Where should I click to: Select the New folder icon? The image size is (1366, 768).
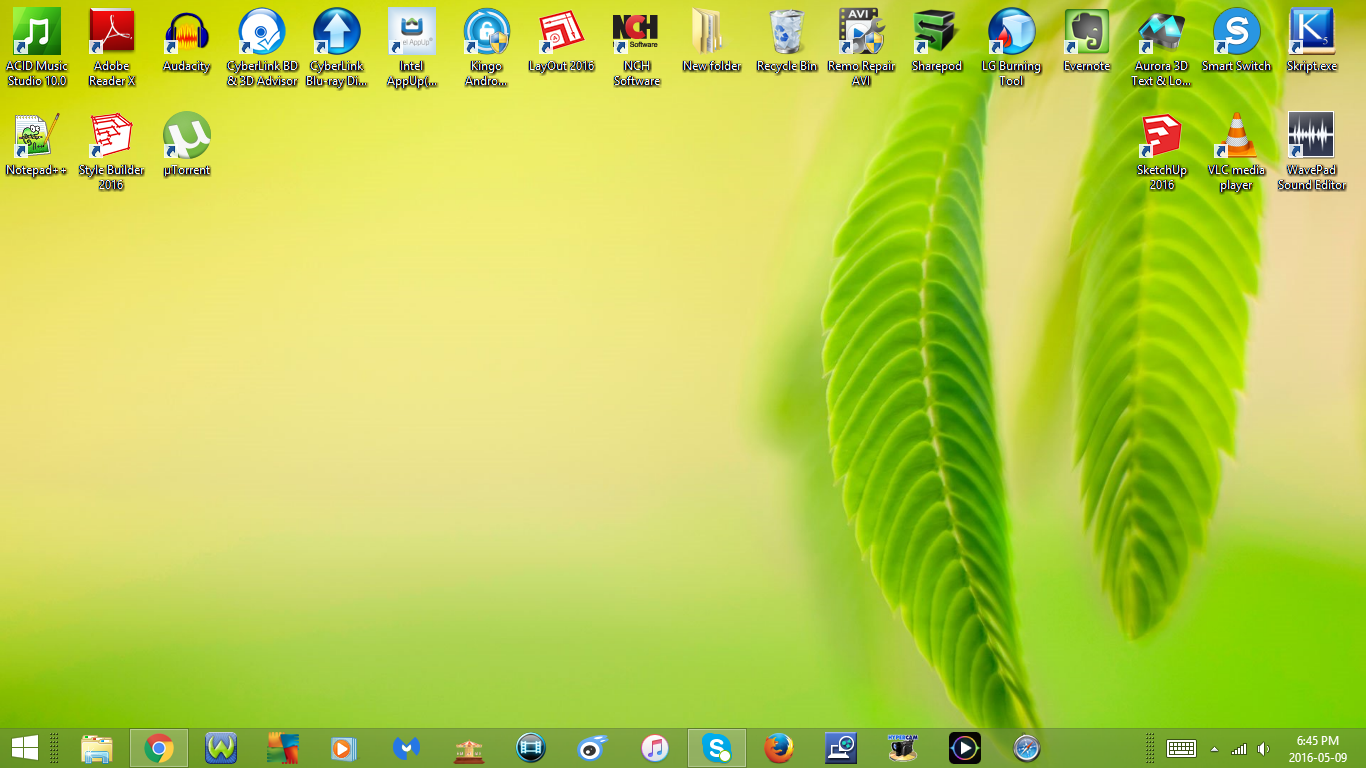click(712, 42)
